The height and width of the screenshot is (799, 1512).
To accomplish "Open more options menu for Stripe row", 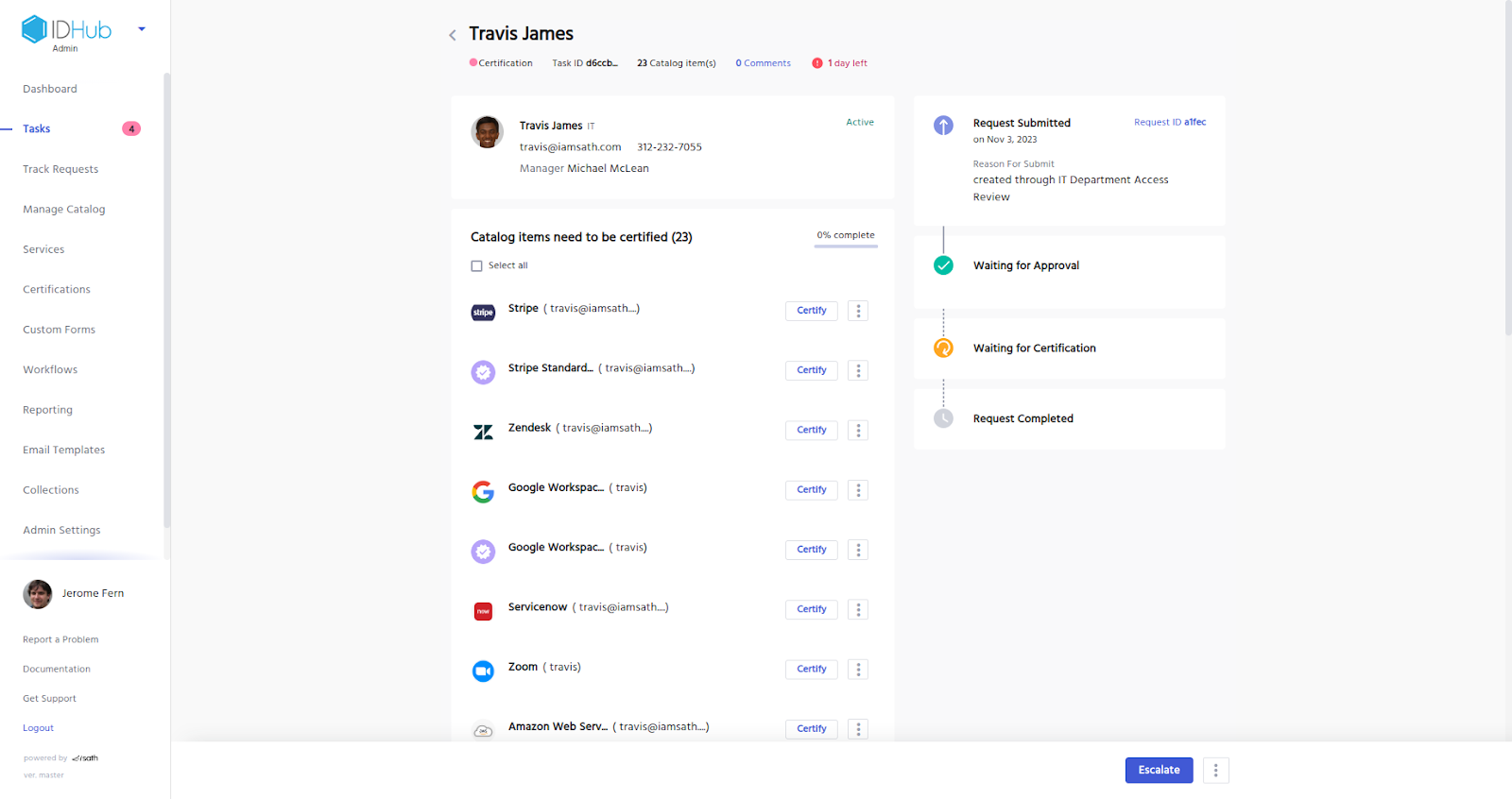I will pos(858,311).
